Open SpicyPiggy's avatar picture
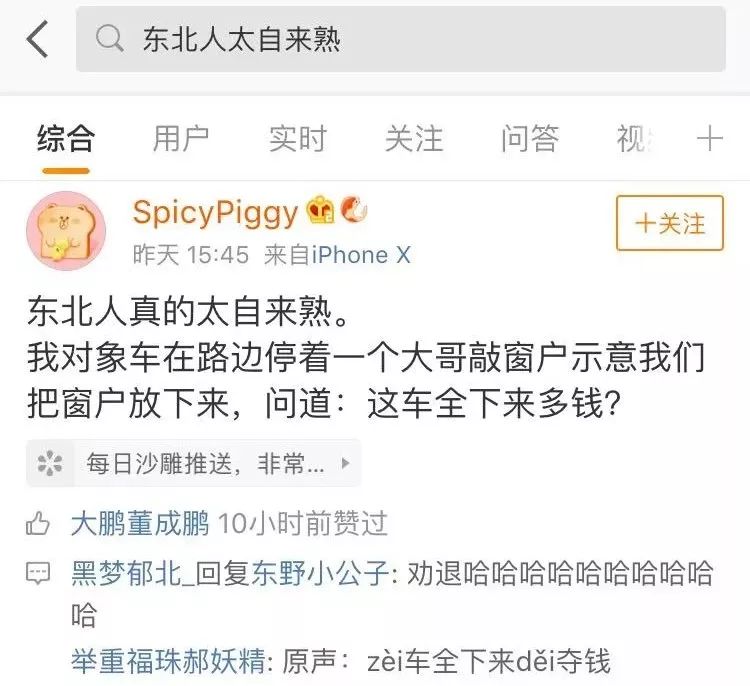The height and width of the screenshot is (686, 750). pos(66,231)
